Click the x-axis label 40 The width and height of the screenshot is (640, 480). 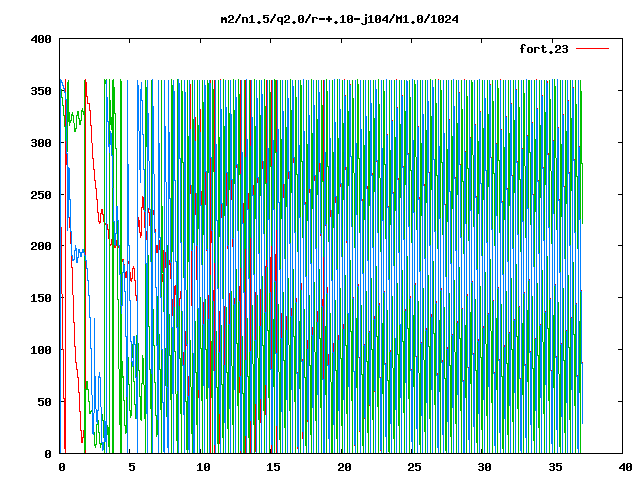pyautogui.click(x=625, y=467)
